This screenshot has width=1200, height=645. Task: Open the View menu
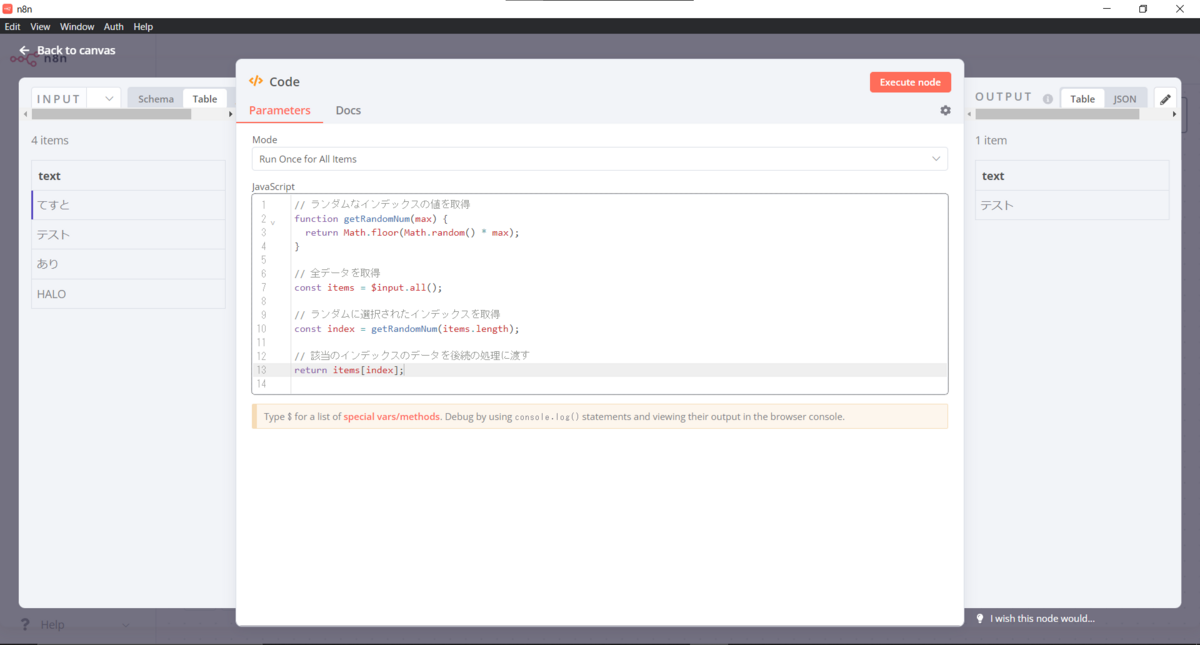40,26
